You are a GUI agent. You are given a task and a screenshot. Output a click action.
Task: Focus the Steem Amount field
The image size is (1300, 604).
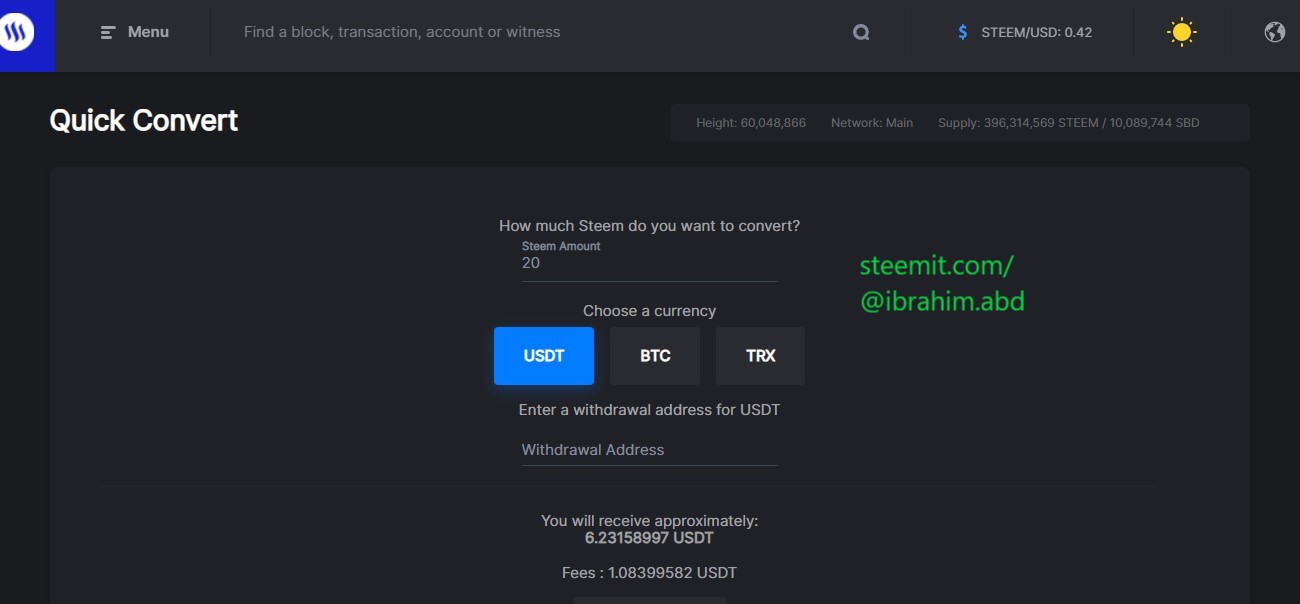point(649,263)
